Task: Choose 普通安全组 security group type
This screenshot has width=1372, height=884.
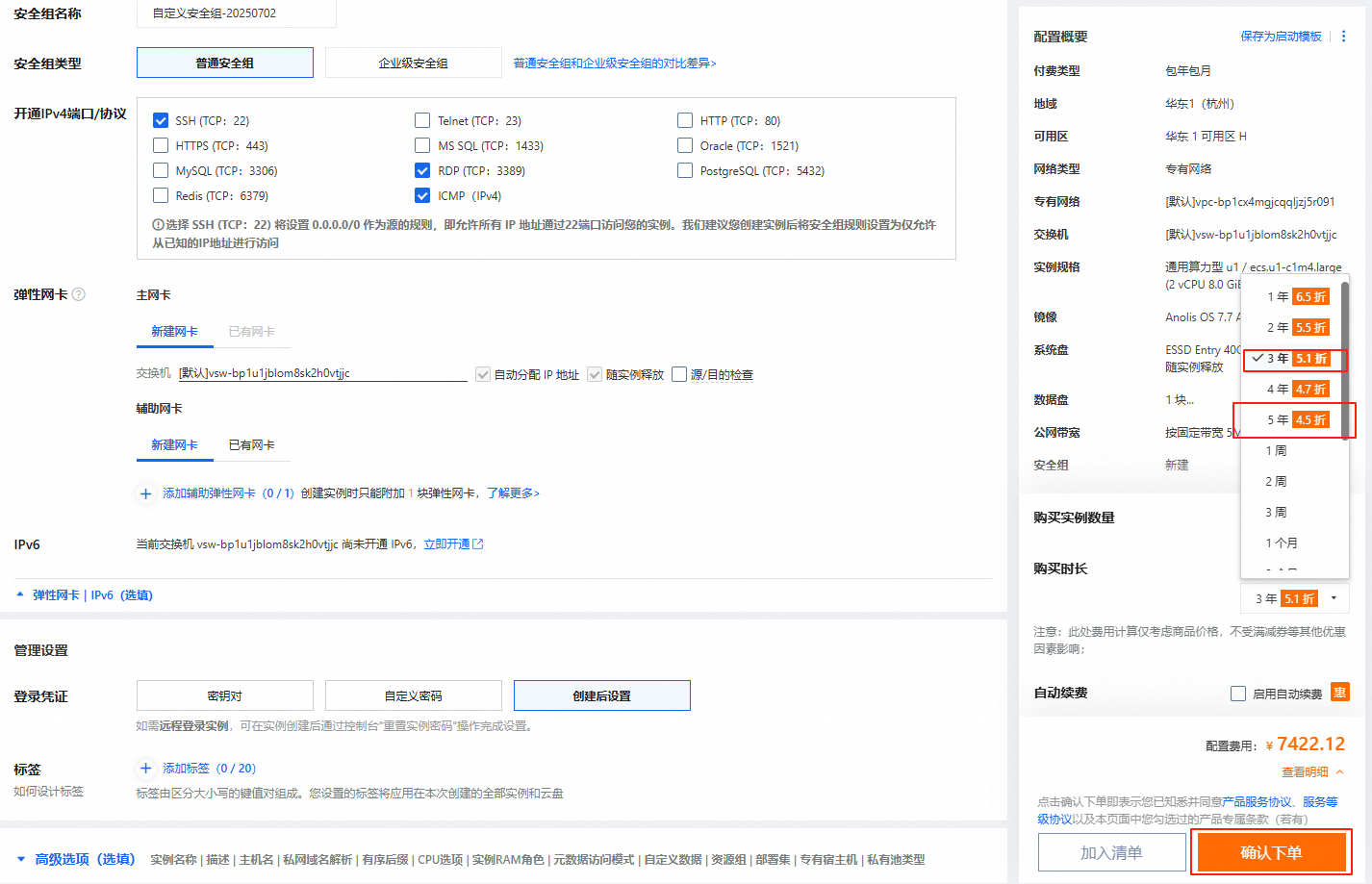Action: (225, 63)
